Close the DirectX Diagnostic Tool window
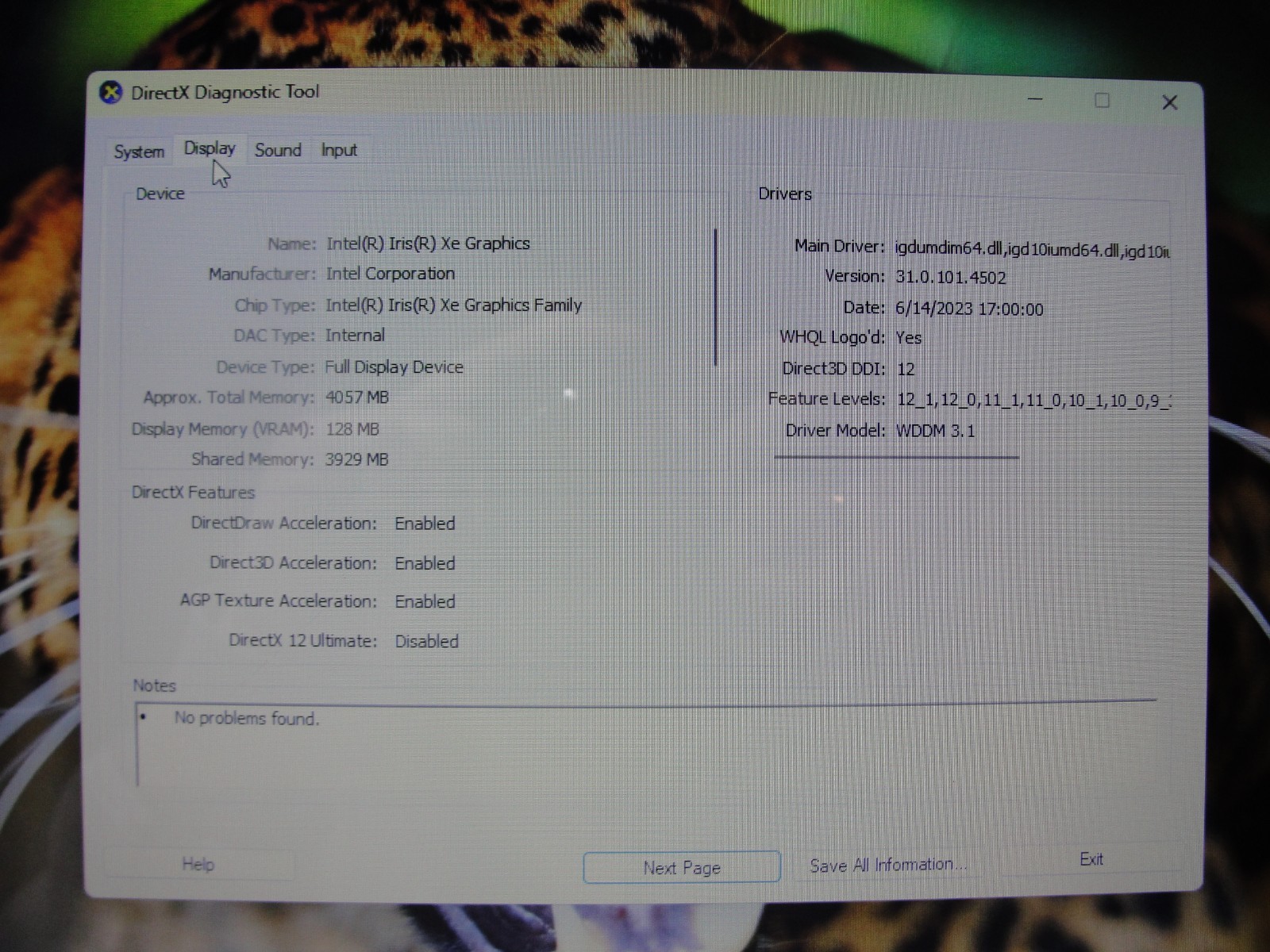This screenshot has width=1270, height=952. click(1169, 102)
